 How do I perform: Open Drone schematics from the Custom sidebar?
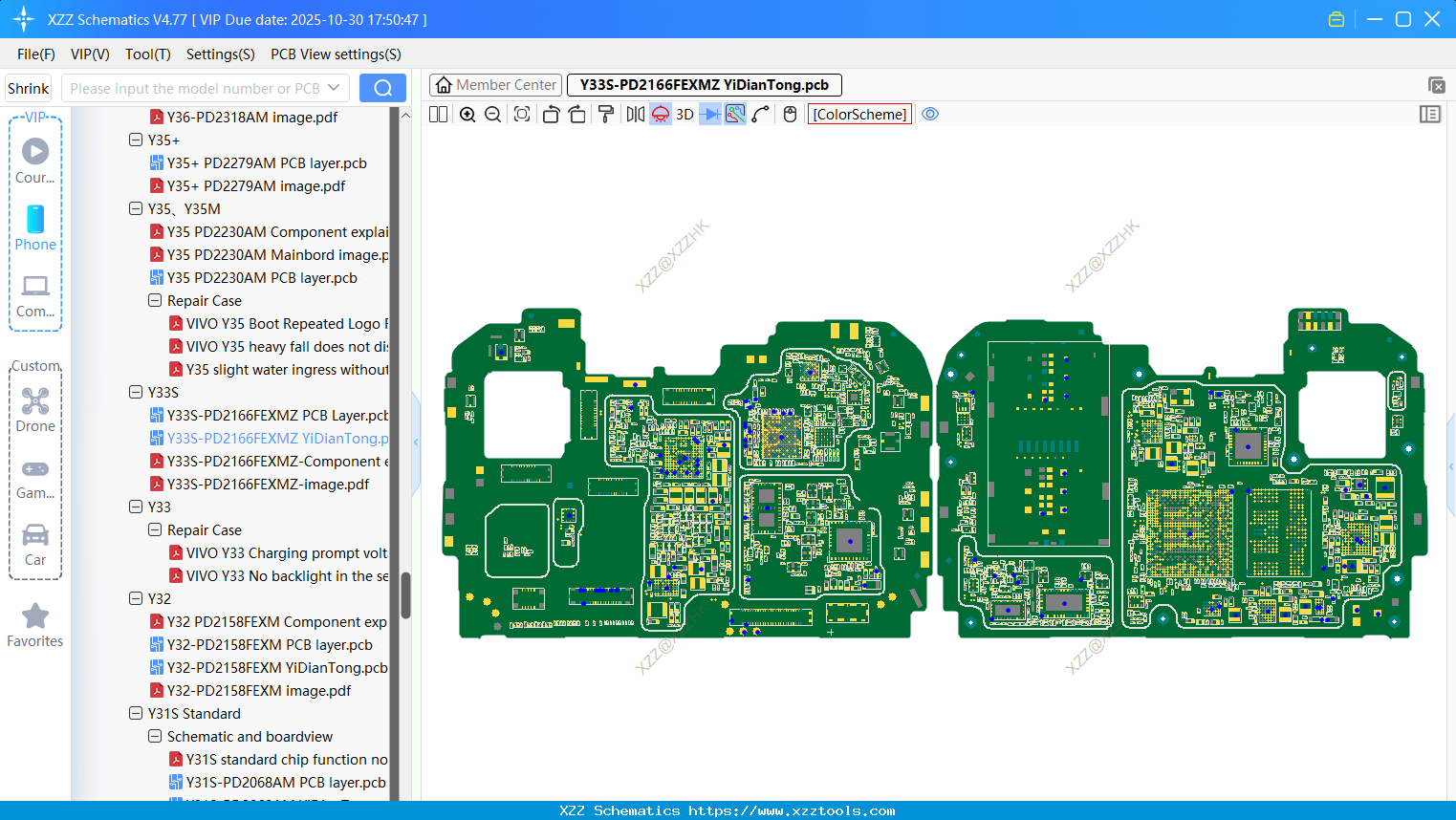(x=35, y=409)
